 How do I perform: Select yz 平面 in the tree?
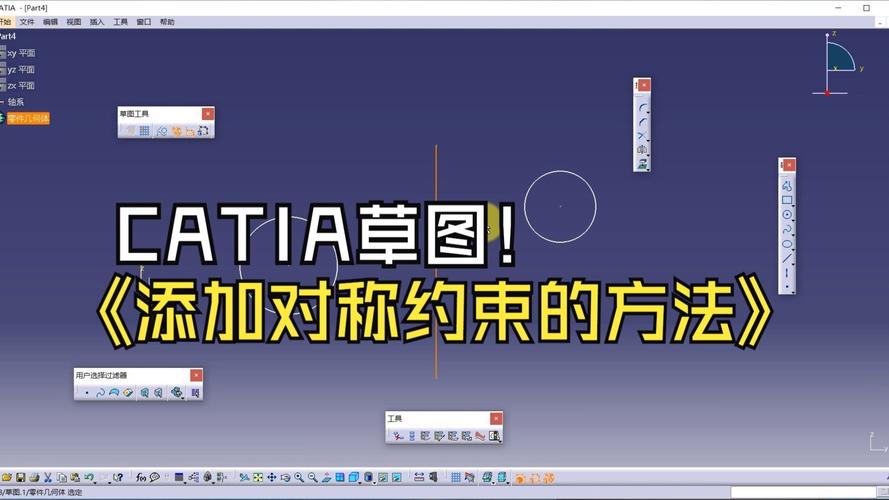[21, 69]
